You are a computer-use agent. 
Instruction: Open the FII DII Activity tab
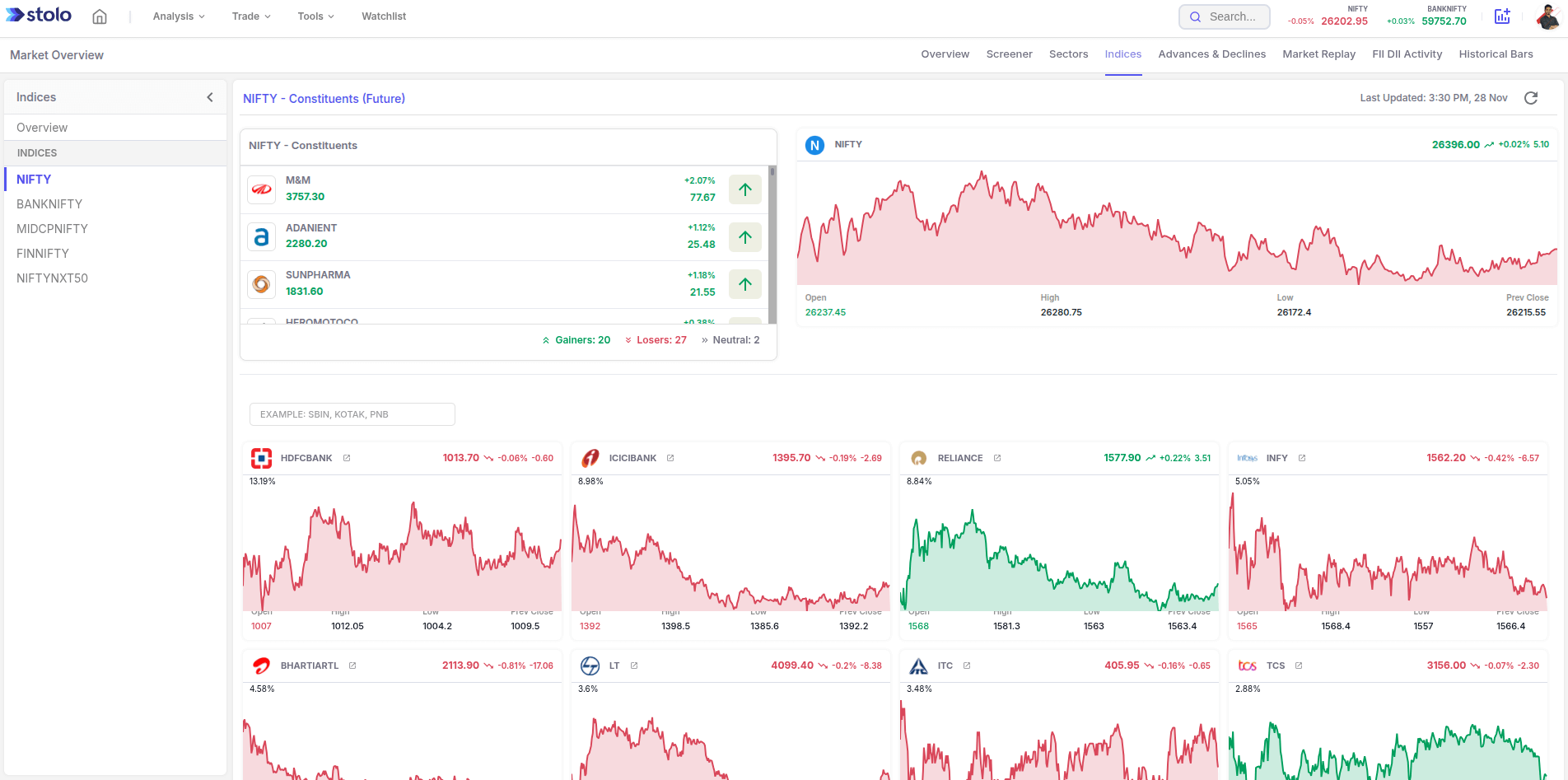(1407, 54)
